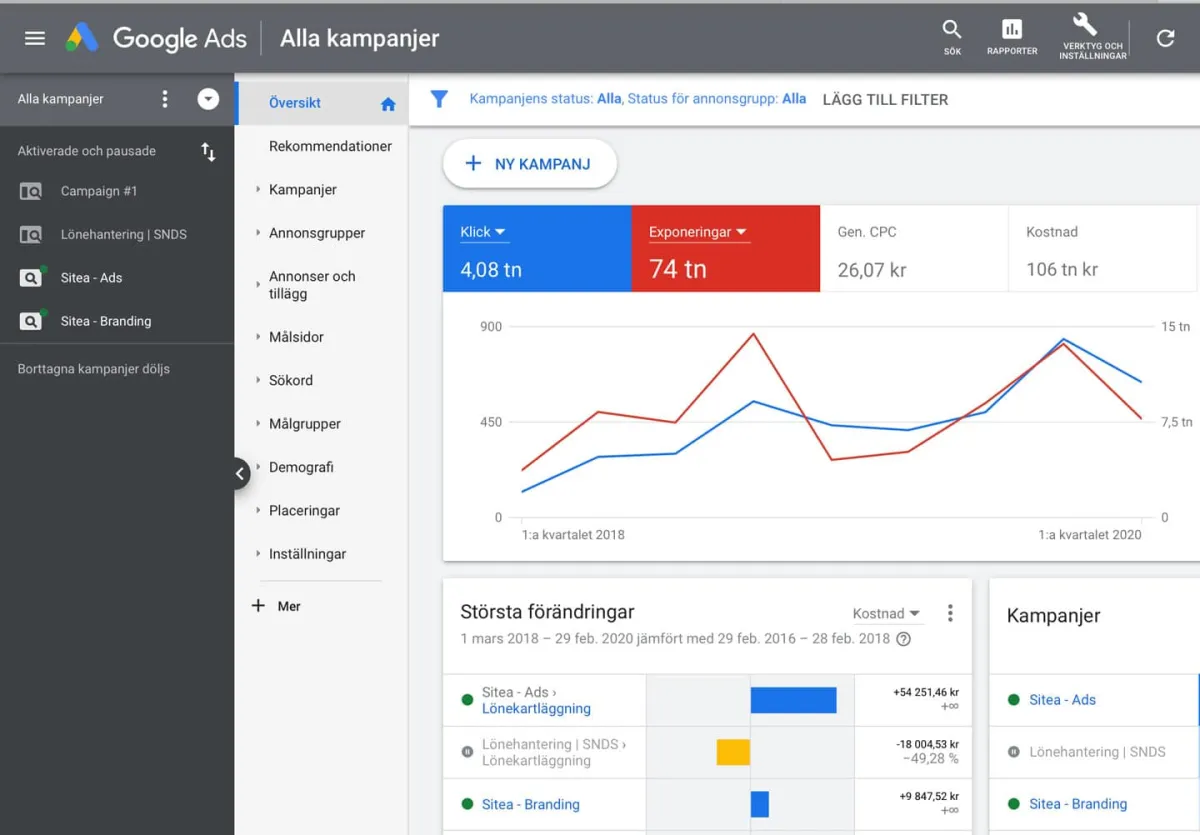1200x835 pixels.
Task: Click the +54 251,46 kr value
Action: pyautogui.click(x=926, y=692)
